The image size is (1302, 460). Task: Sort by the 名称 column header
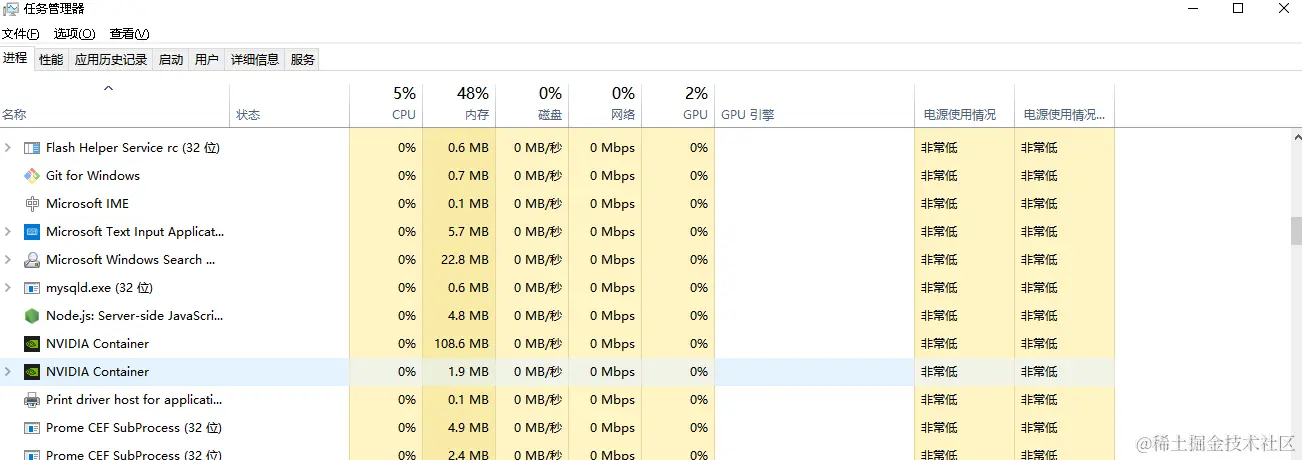[x=115, y=105]
